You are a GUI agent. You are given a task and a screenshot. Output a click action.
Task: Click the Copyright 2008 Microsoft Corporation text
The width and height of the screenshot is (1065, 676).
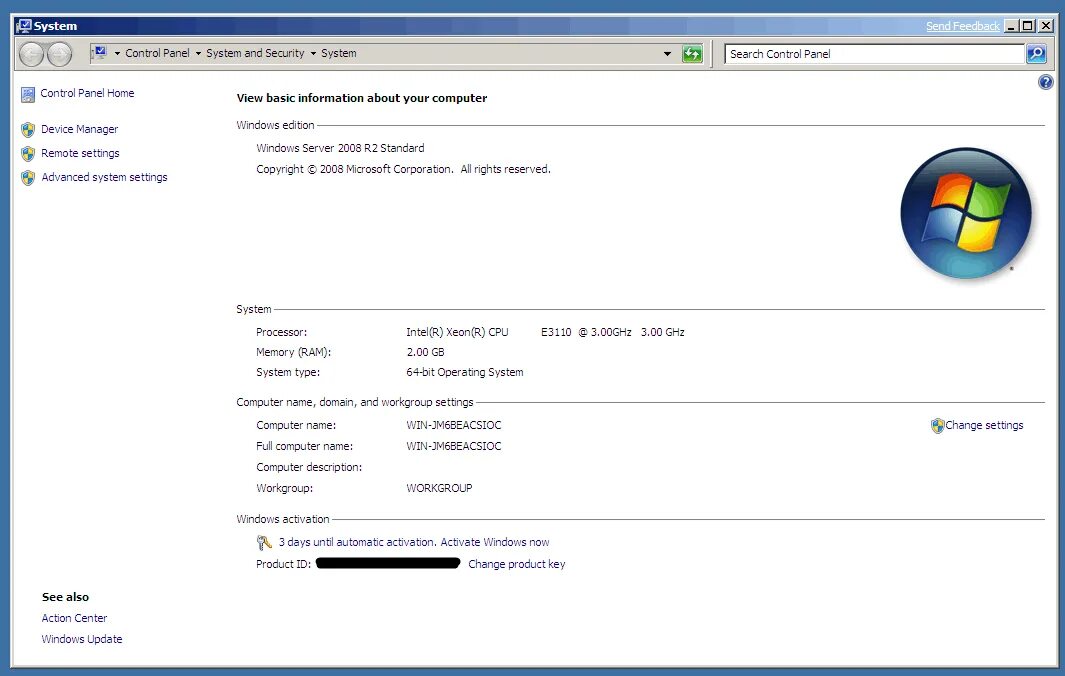[x=403, y=169]
